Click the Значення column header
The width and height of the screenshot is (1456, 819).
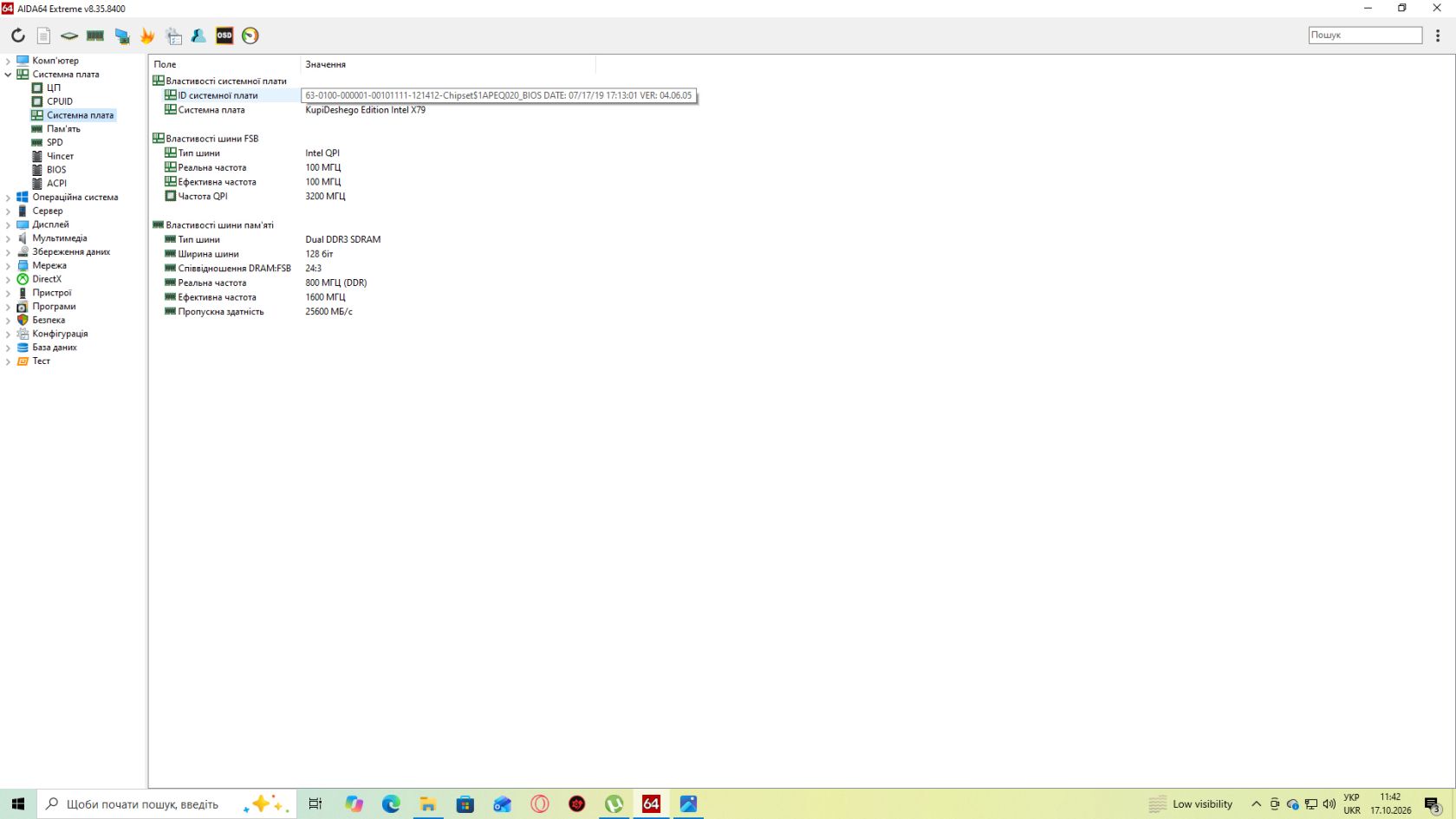coord(448,64)
